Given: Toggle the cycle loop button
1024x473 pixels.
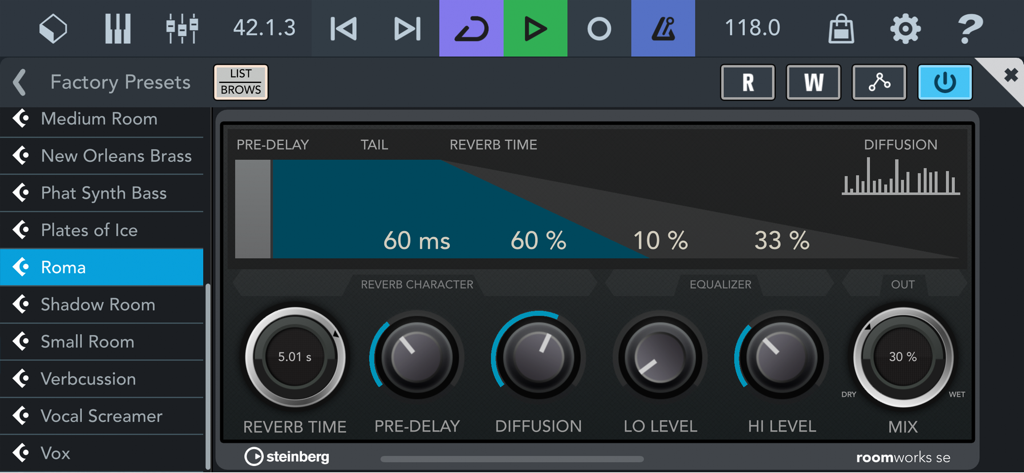Looking at the screenshot, I should pos(471,28).
